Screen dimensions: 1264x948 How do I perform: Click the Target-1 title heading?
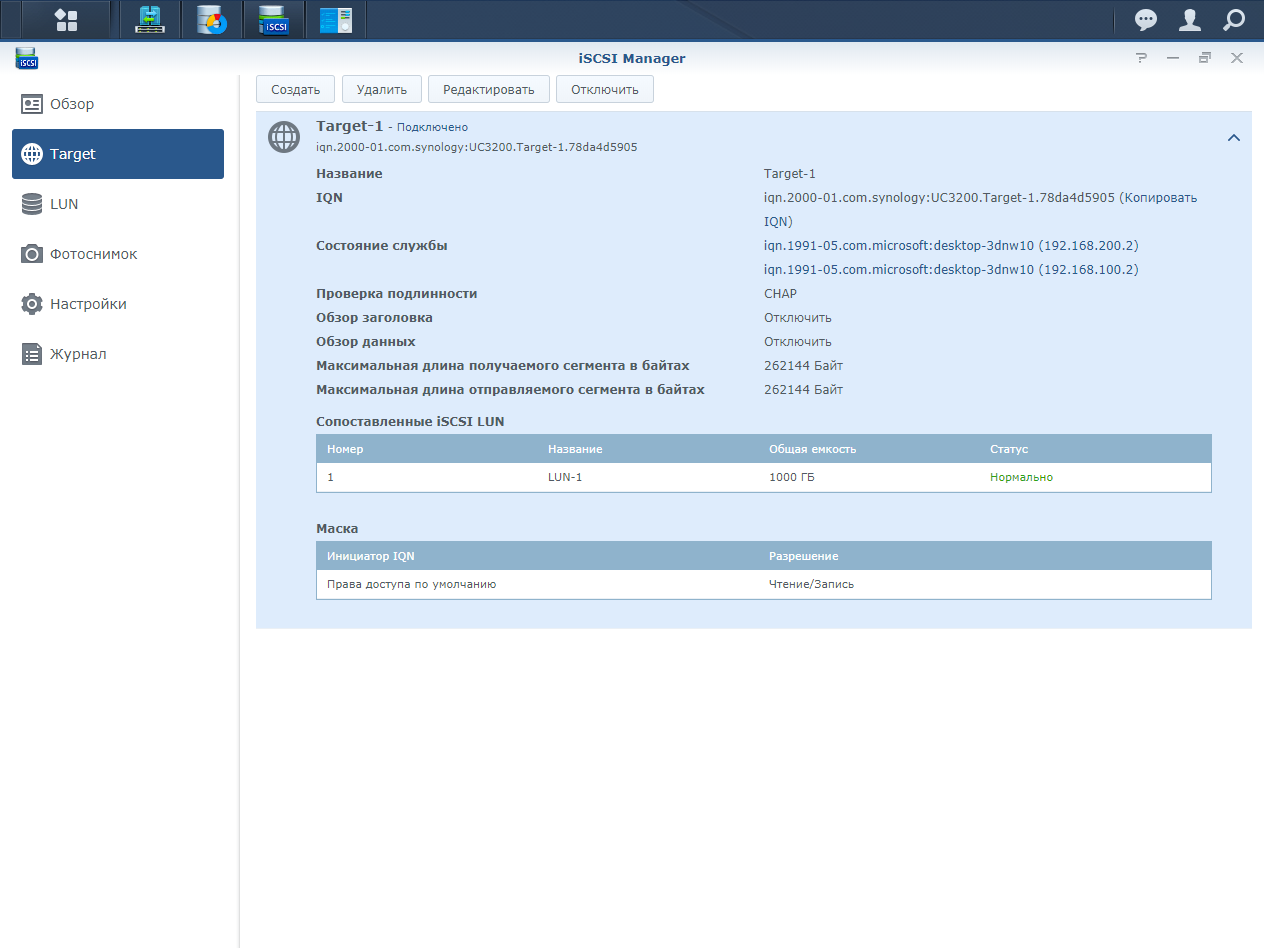coord(350,126)
